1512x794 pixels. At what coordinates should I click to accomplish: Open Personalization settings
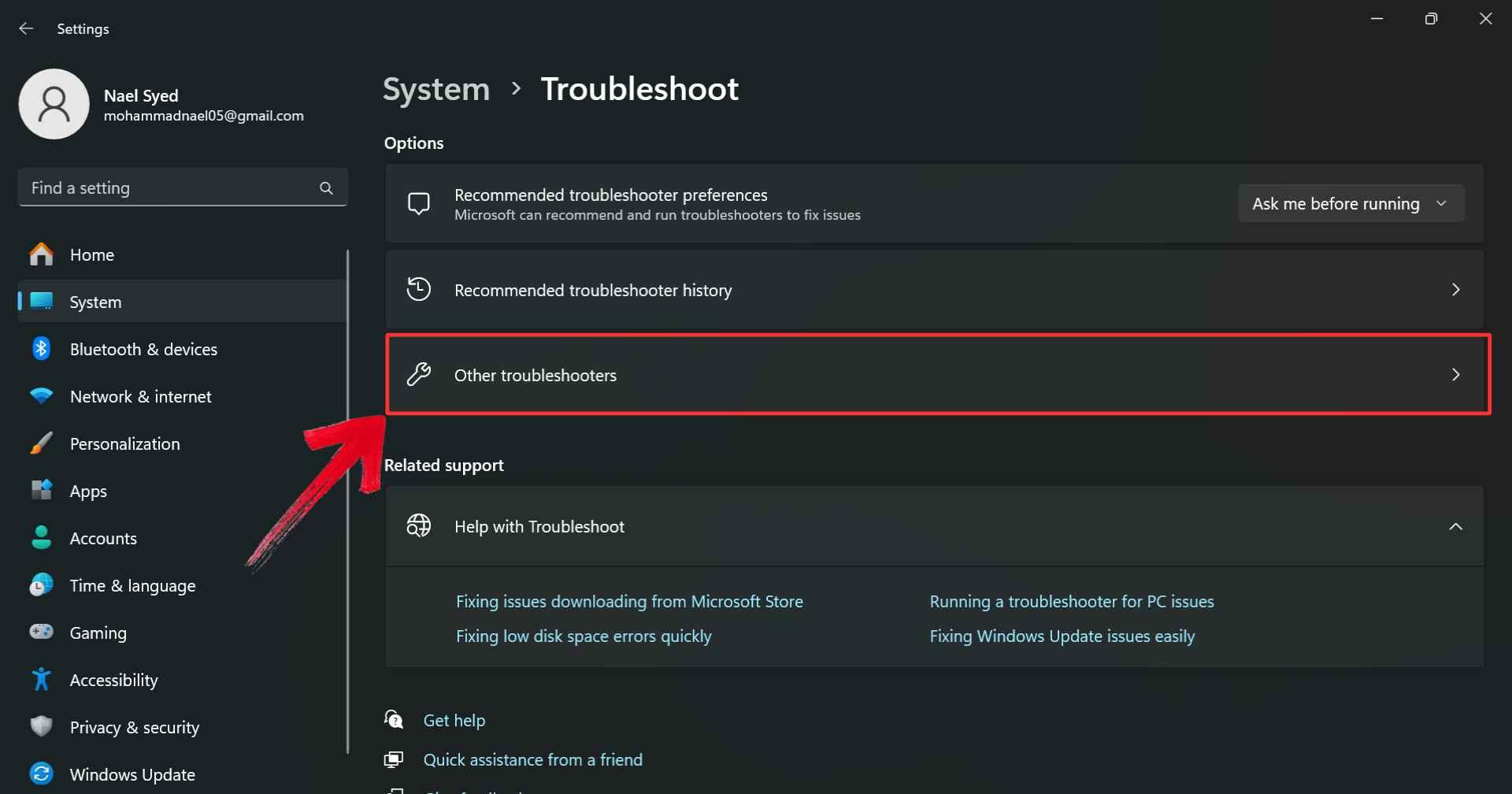40,443
